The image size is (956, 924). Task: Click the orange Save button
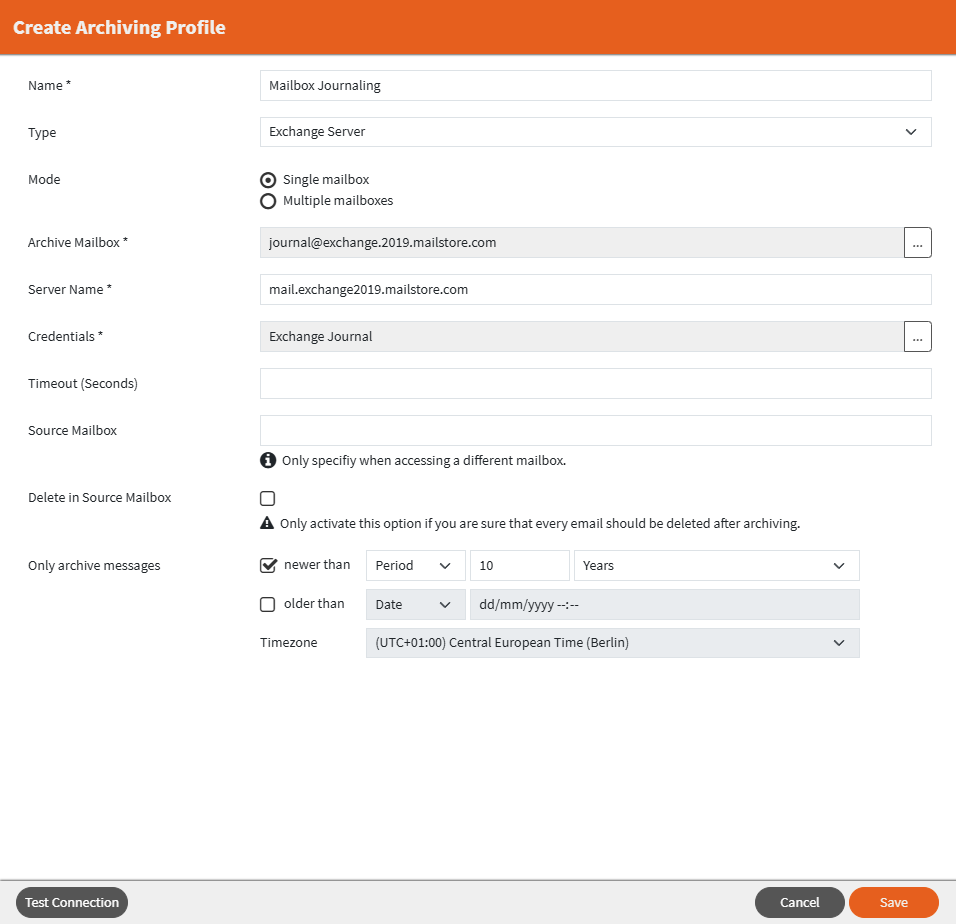click(893, 903)
